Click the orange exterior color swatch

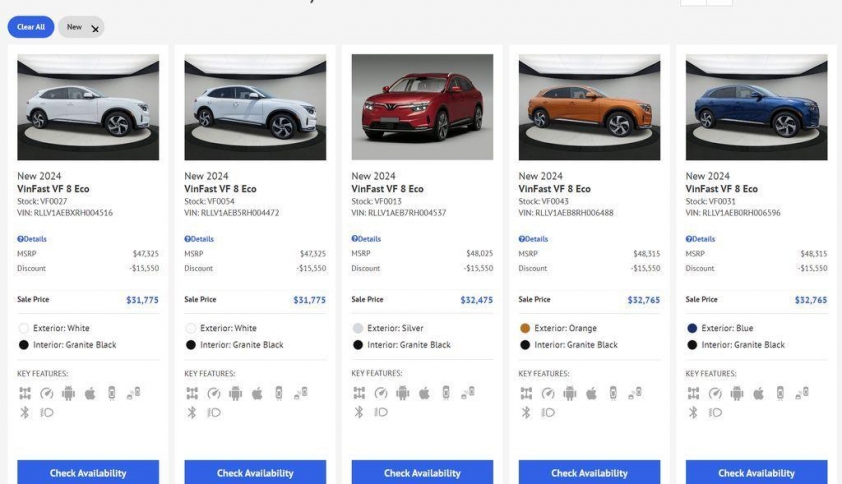click(x=525, y=328)
